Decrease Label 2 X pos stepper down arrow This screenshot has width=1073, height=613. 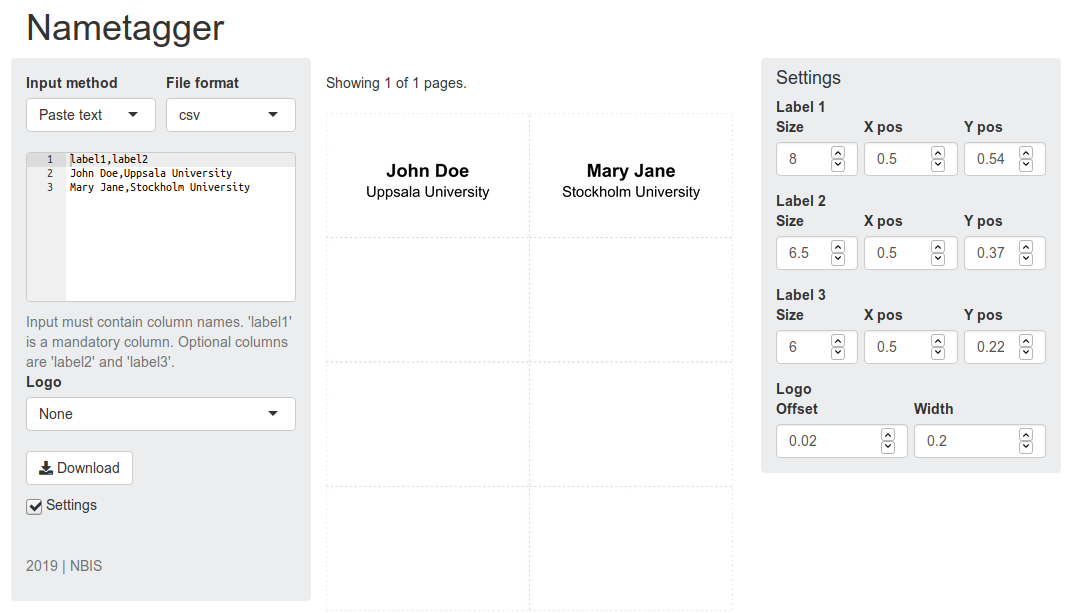tap(938, 259)
